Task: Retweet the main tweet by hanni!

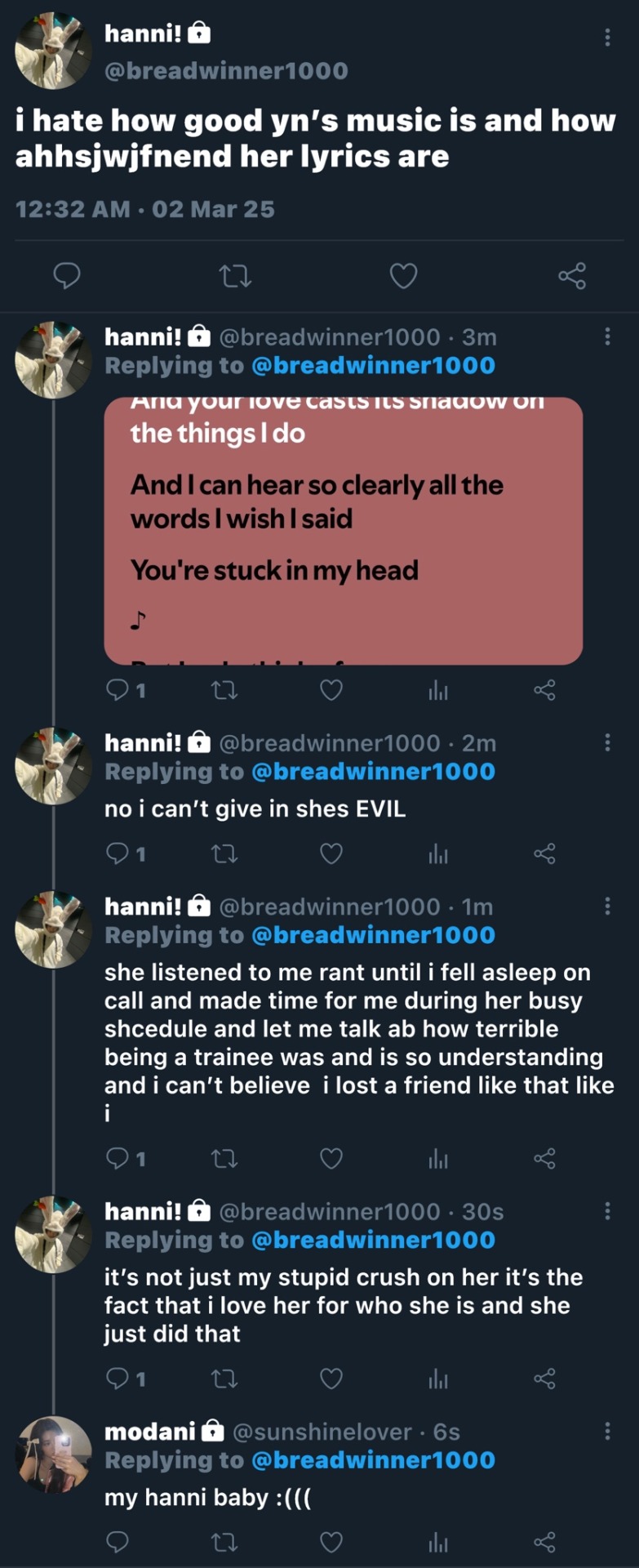Action: 236,276
